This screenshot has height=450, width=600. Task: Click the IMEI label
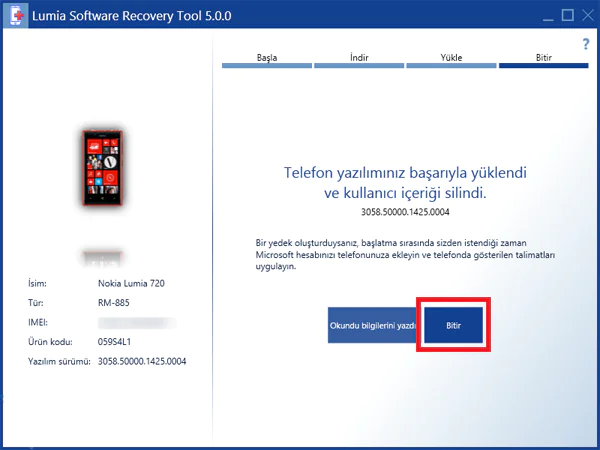pyautogui.click(x=38, y=323)
